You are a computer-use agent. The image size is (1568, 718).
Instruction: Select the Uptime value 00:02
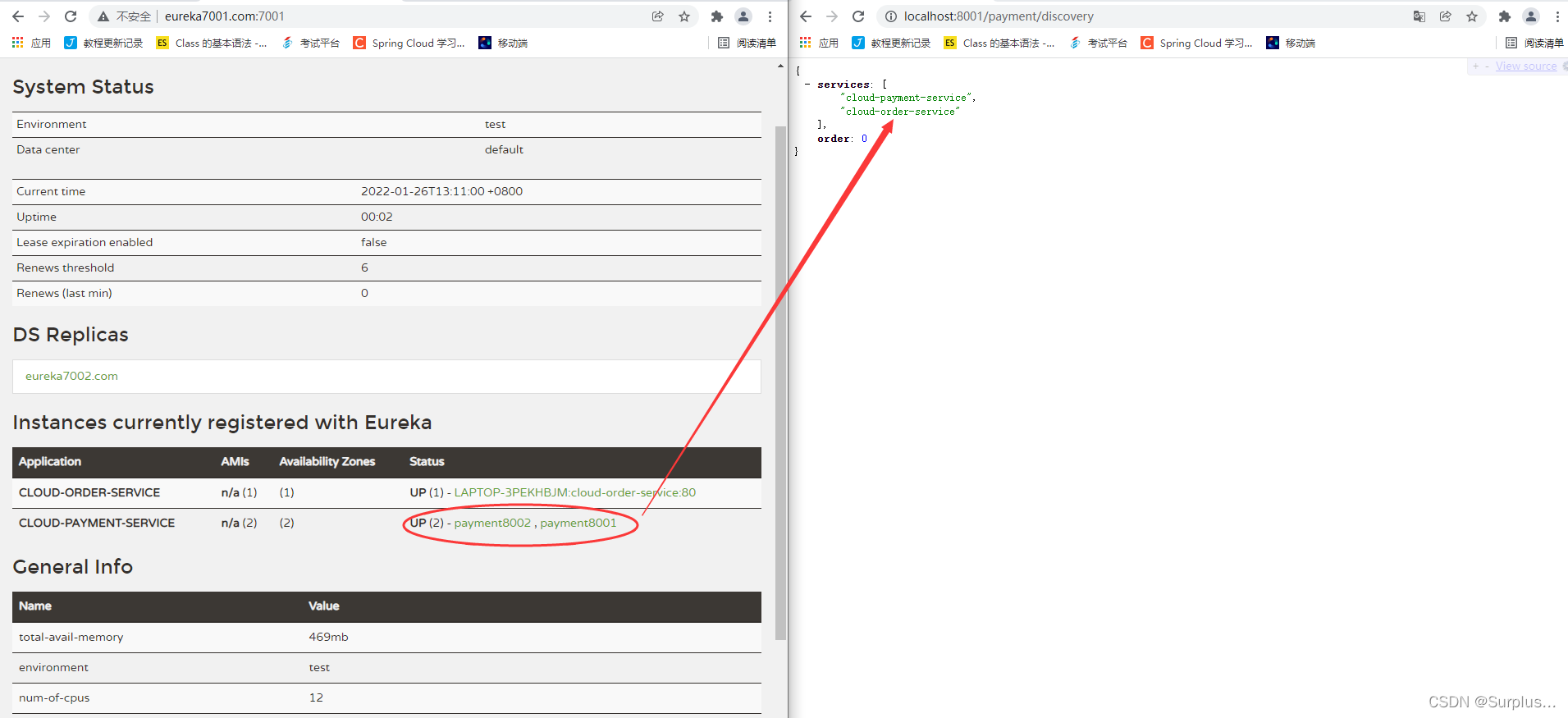(377, 217)
